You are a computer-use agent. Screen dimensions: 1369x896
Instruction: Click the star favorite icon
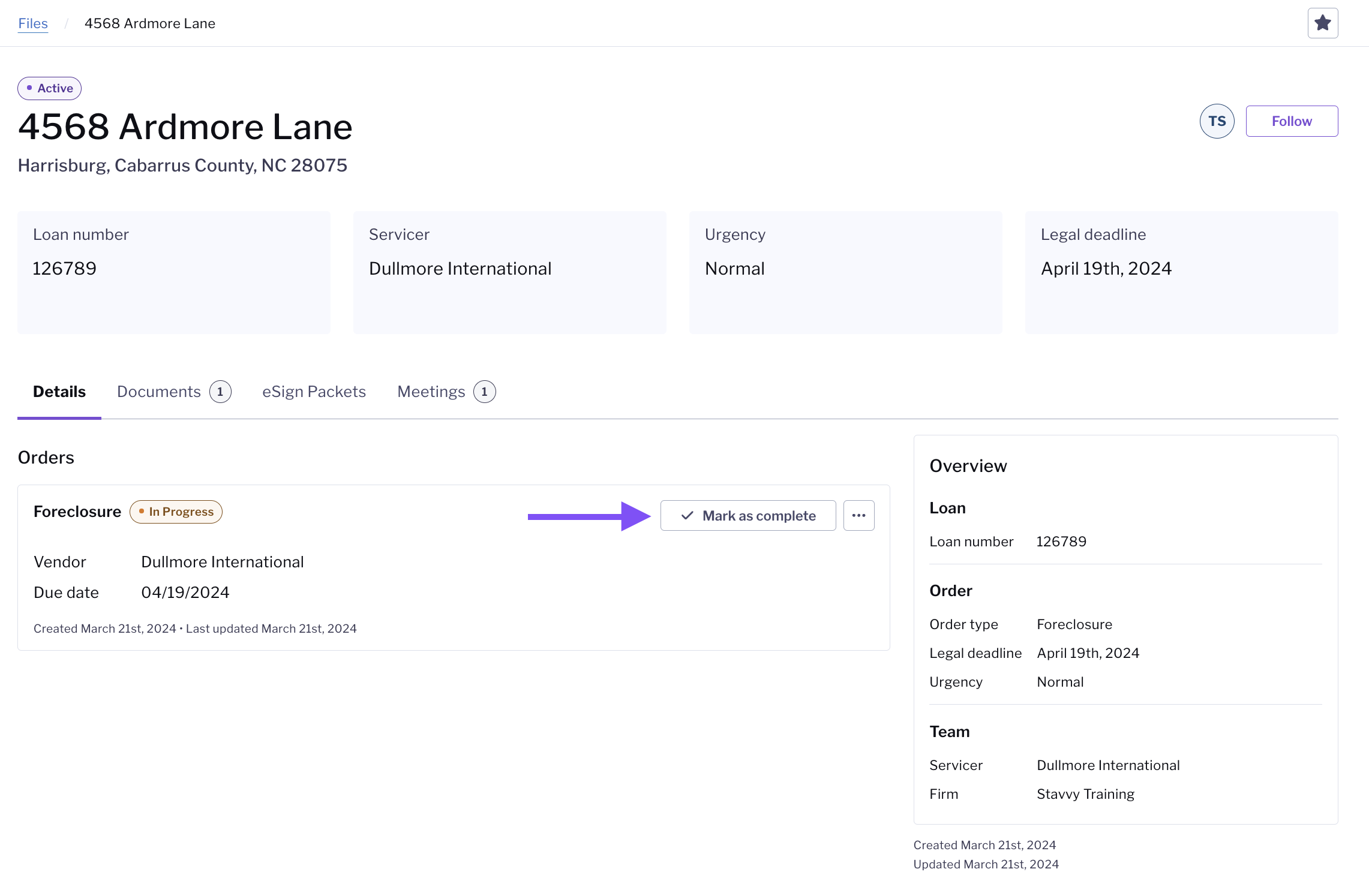[x=1322, y=23]
